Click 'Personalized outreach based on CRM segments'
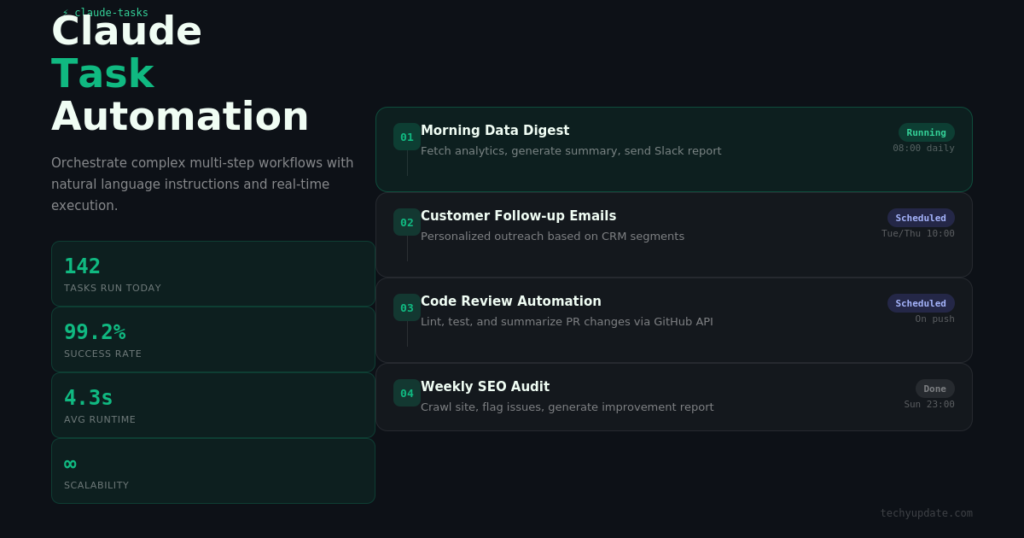Image resolution: width=1024 pixels, height=538 pixels. [x=552, y=236]
